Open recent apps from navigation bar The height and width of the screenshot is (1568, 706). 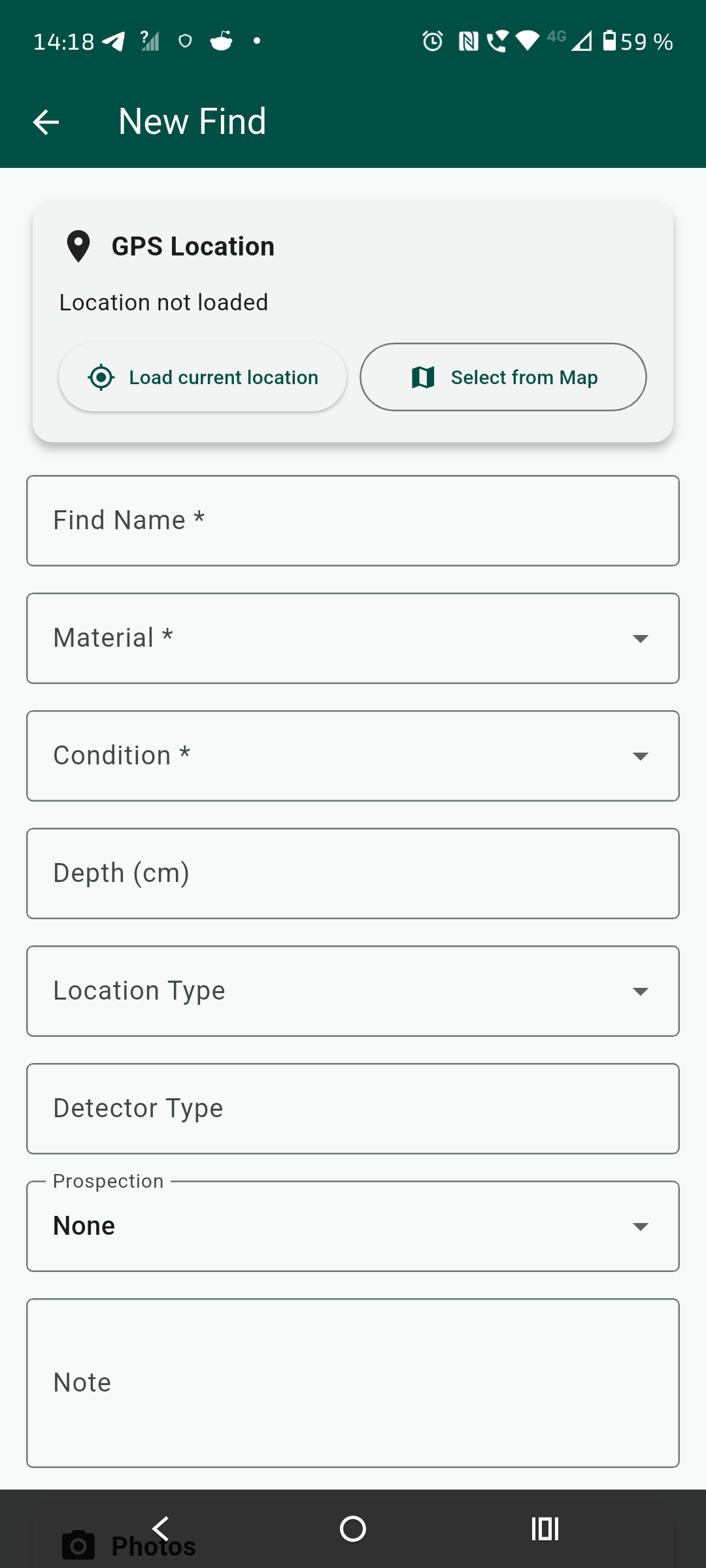click(x=545, y=1529)
